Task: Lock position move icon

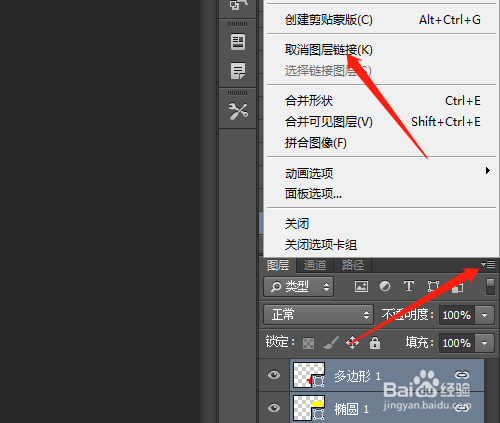Action: tap(352, 342)
